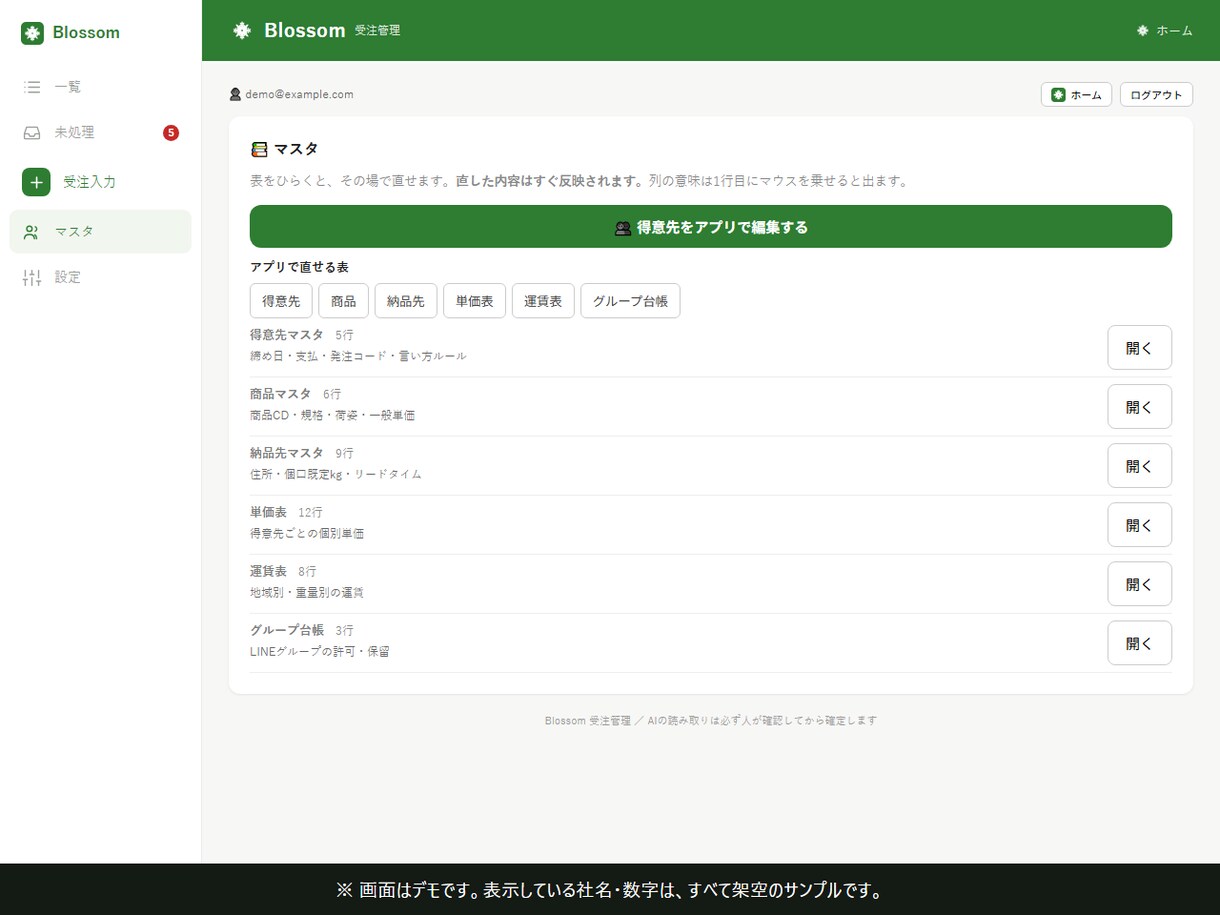This screenshot has height=915, width=1220.
Task: Select the 得意先 chip
Action: (281, 301)
